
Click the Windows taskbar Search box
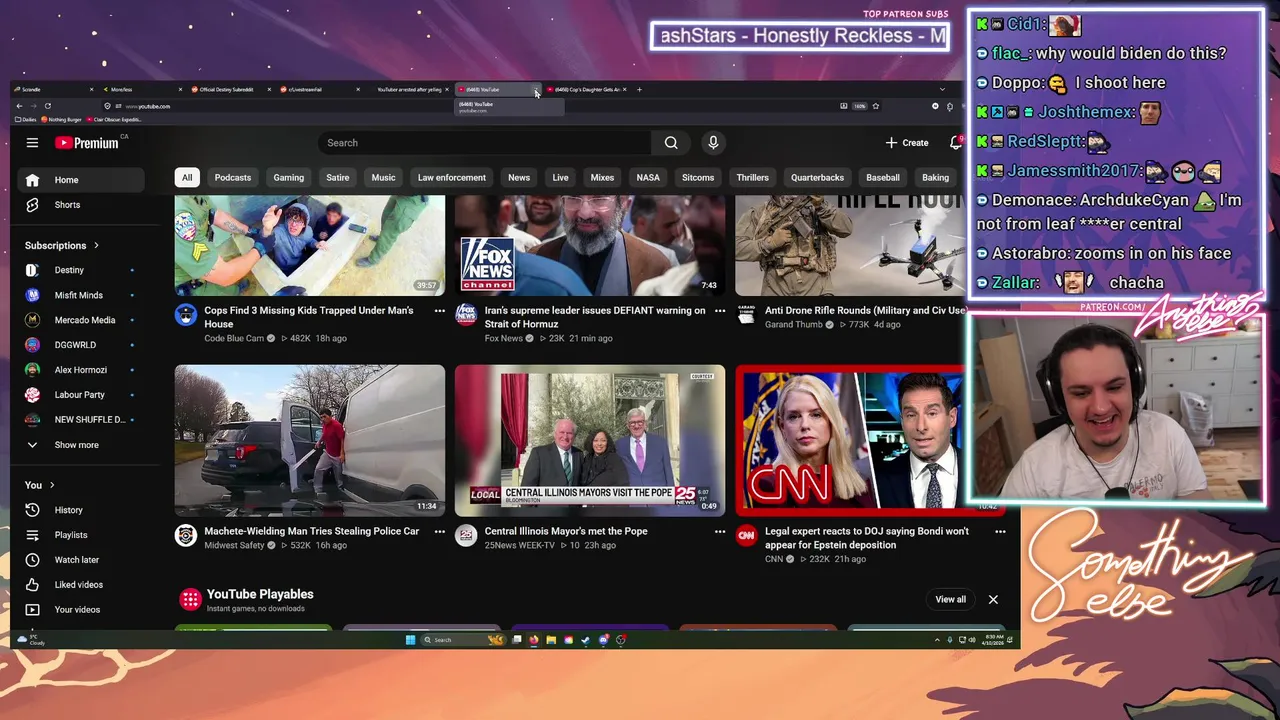click(463, 640)
